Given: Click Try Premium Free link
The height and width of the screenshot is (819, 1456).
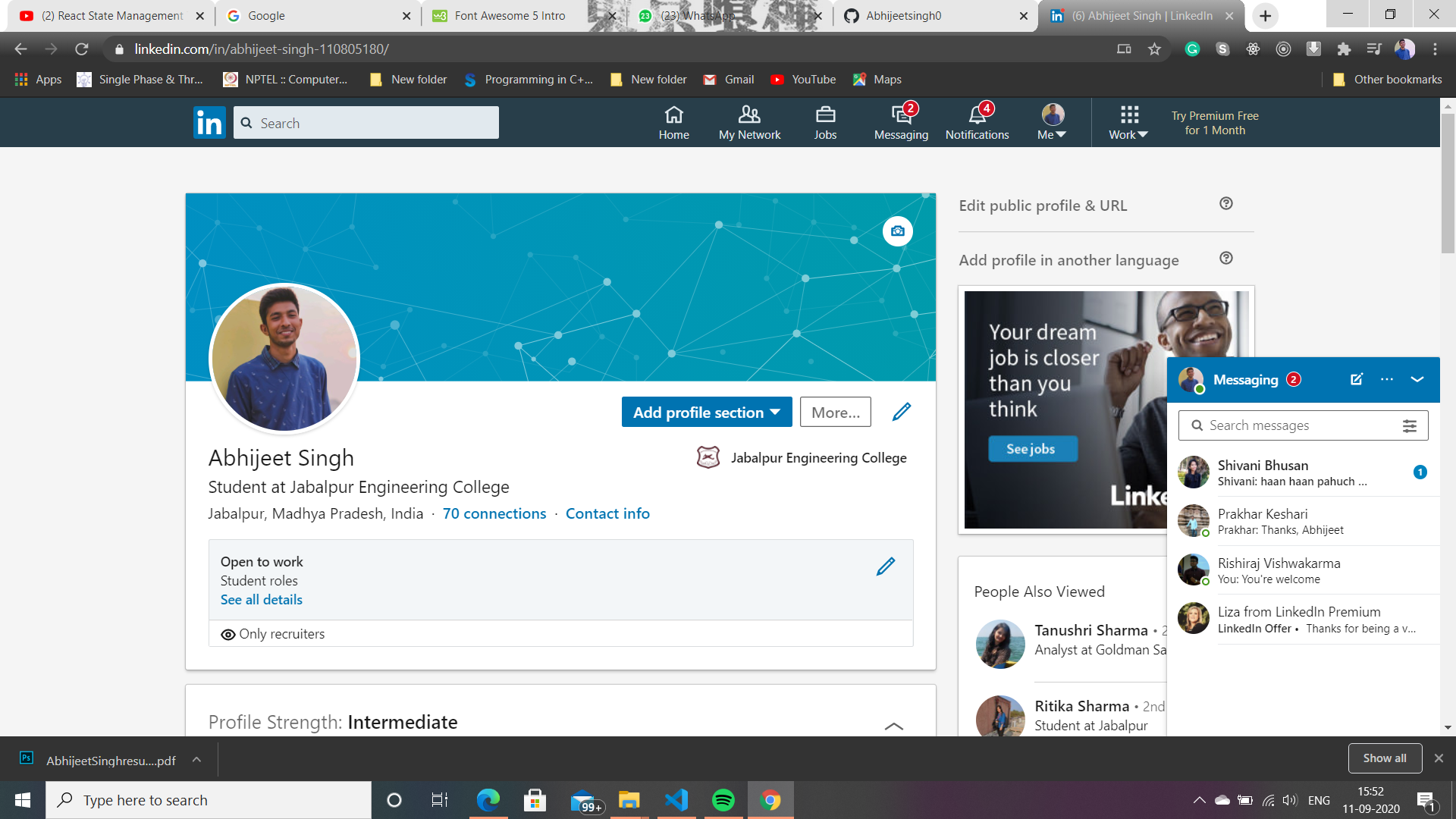Looking at the screenshot, I should point(1215,123).
